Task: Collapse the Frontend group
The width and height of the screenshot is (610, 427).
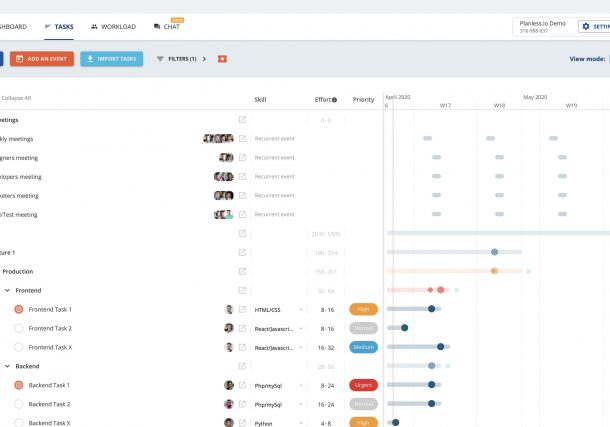Action: [x=7, y=290]
